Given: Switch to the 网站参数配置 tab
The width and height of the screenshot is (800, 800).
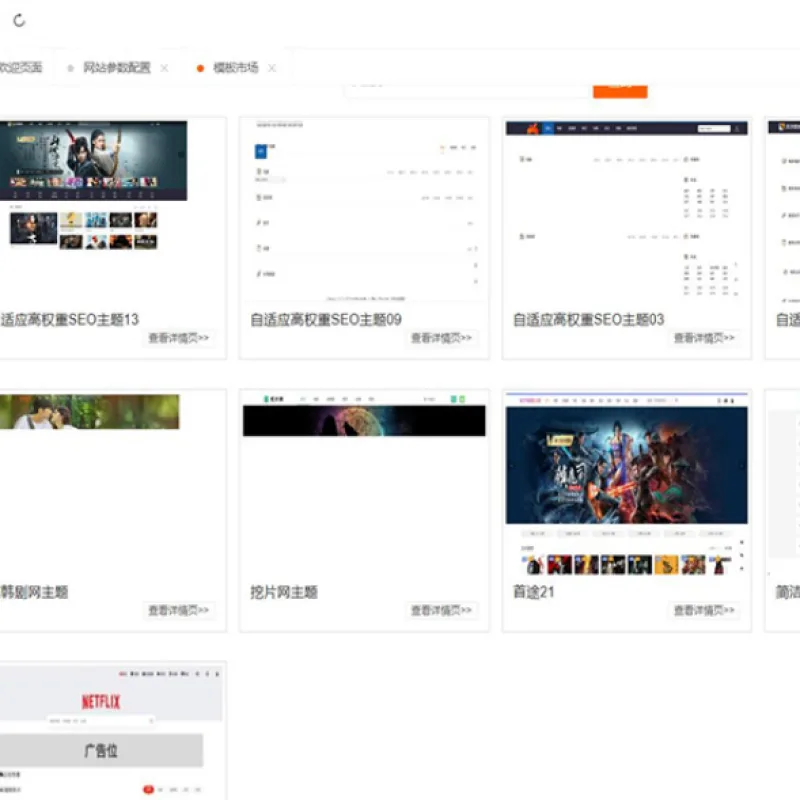Looking at the screenshot, I should pos(117,67).
